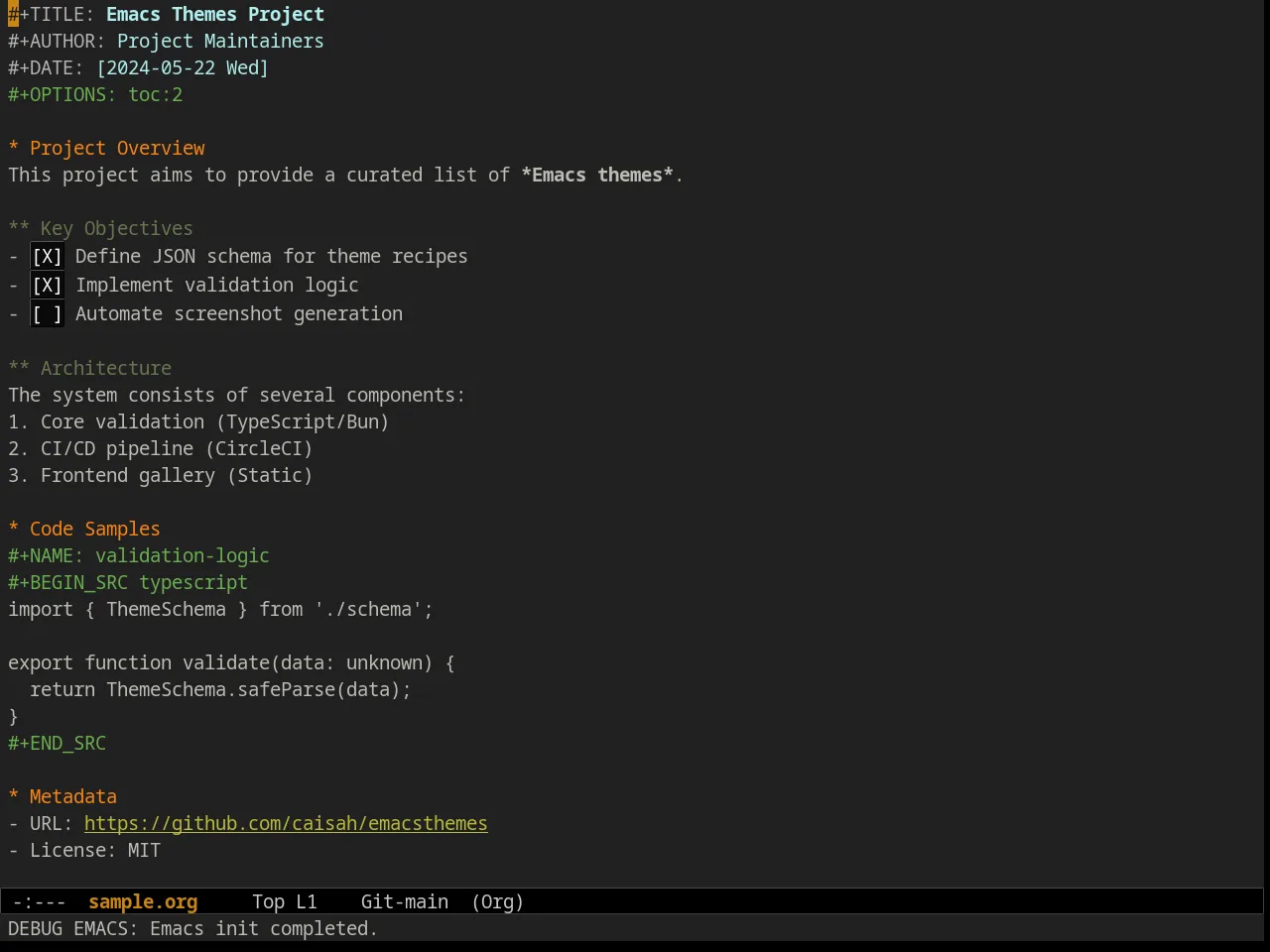The width and height of the screenshot is (1270, 952).
Task: Click the date '[2024-05-22 Wed]' timestamp
Action: pyautogui.click(x=183, y=67)
